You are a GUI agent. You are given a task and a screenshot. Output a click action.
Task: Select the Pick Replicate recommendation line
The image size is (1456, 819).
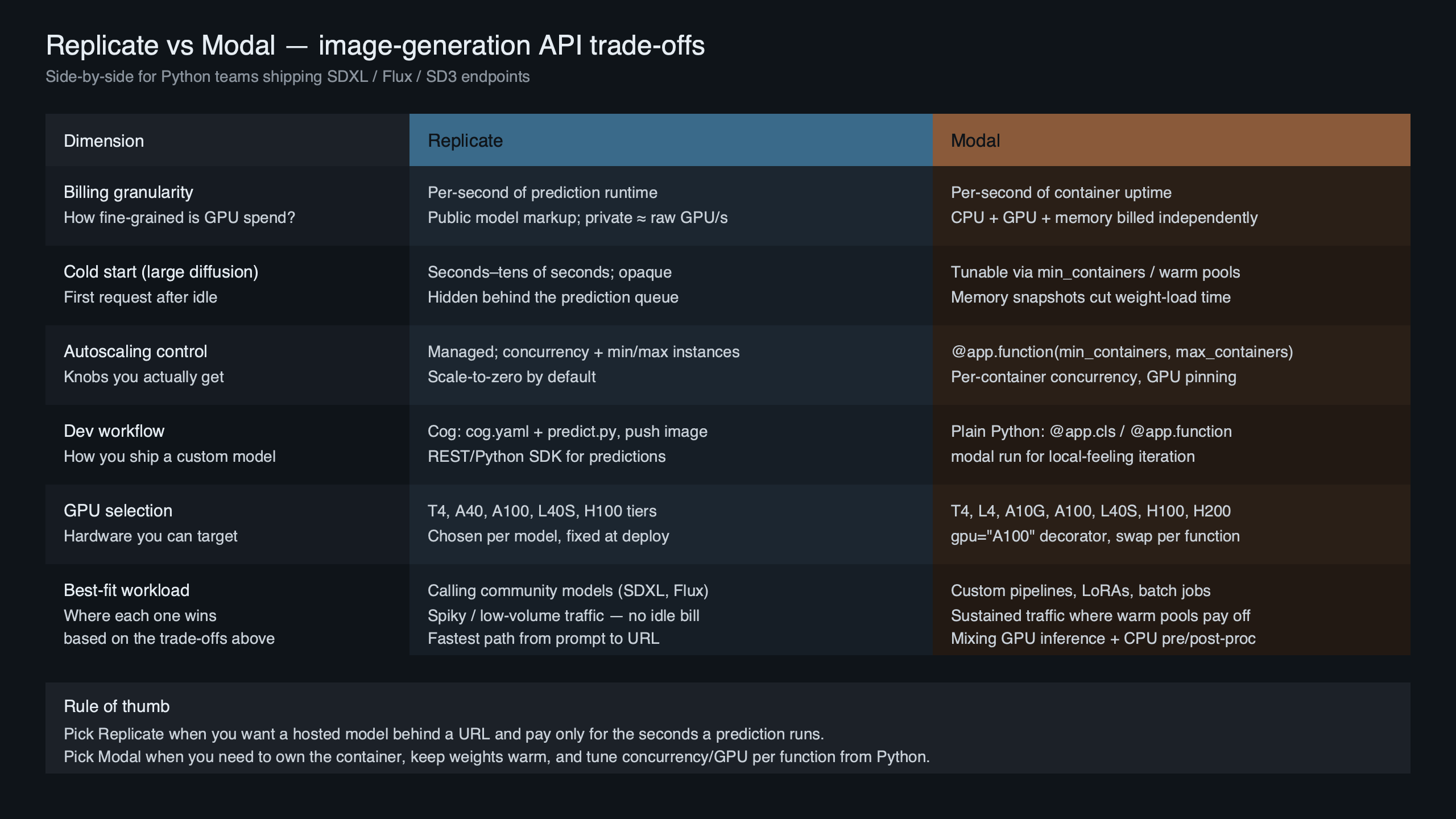[444, 734]
